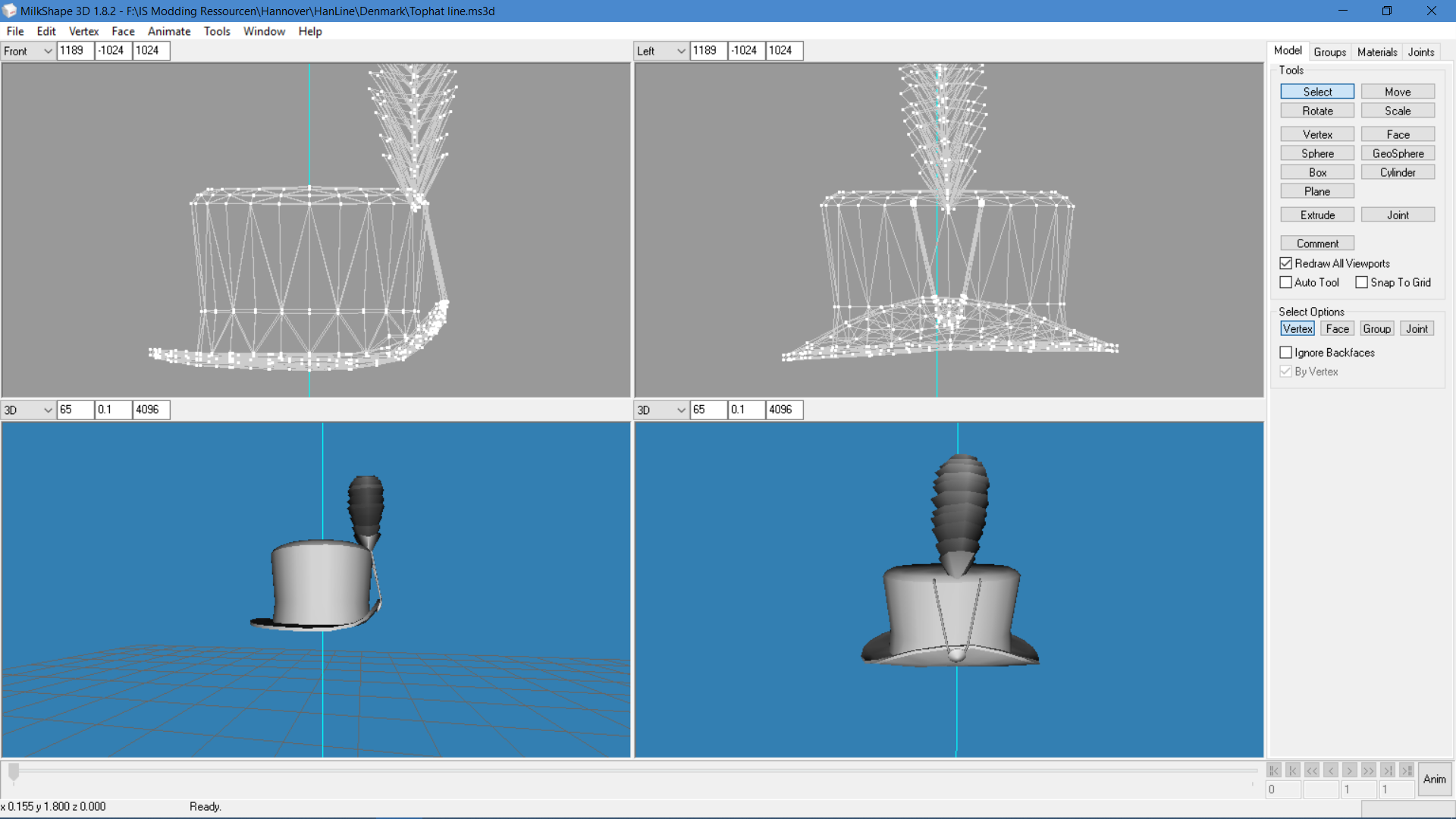Open the File menu
The width and height of the screenshot is (1456, 819).
pos(15,31)
